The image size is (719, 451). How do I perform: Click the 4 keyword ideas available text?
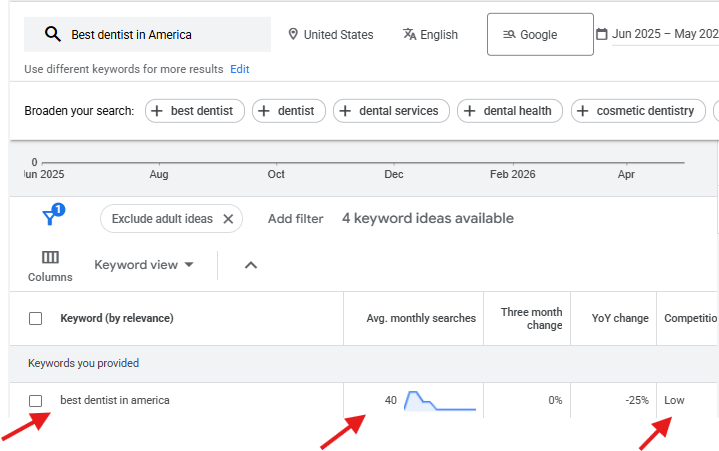coord(428,219)
